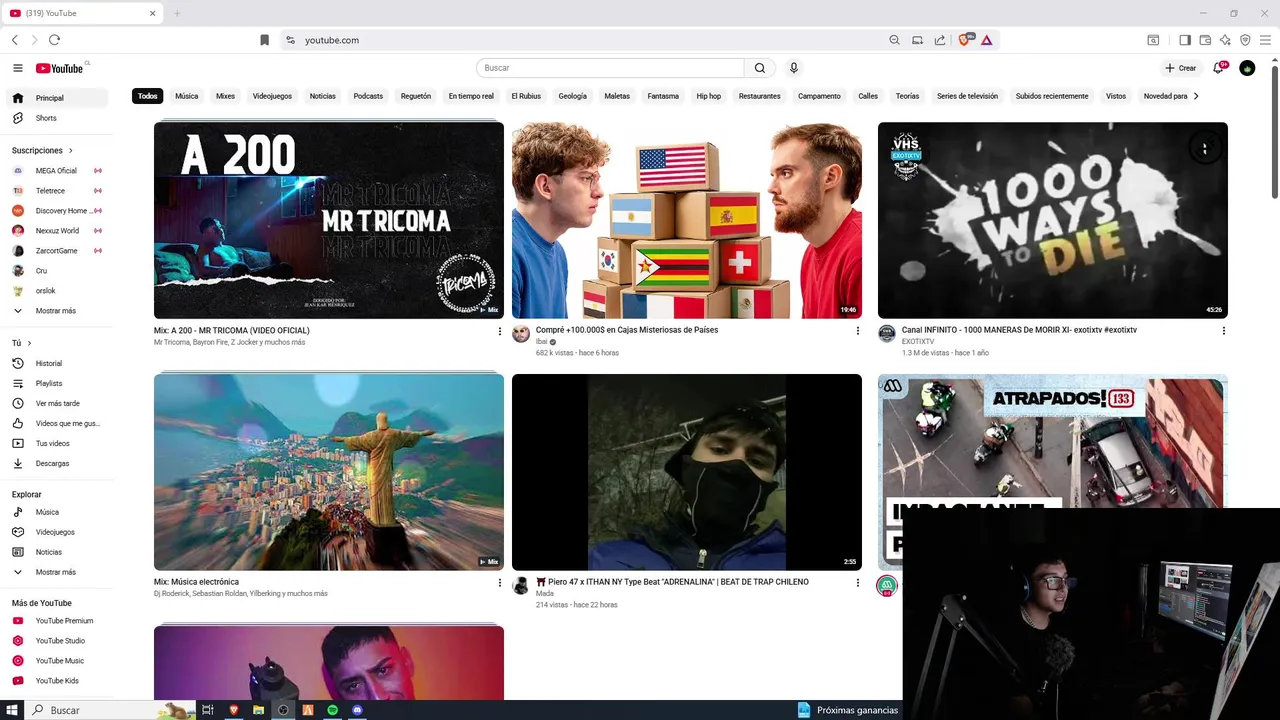Open the 1000 Ways to Die thumbnail
Viewport: 1280px width, 720px height.
click(1053, 220)
